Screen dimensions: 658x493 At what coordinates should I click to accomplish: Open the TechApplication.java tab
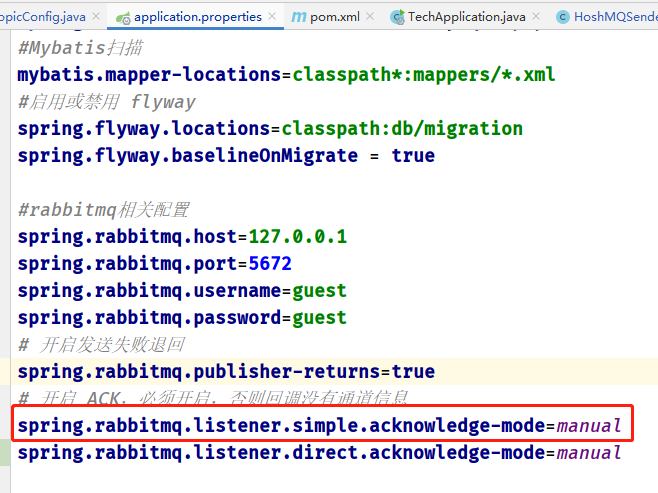(466, 17)
